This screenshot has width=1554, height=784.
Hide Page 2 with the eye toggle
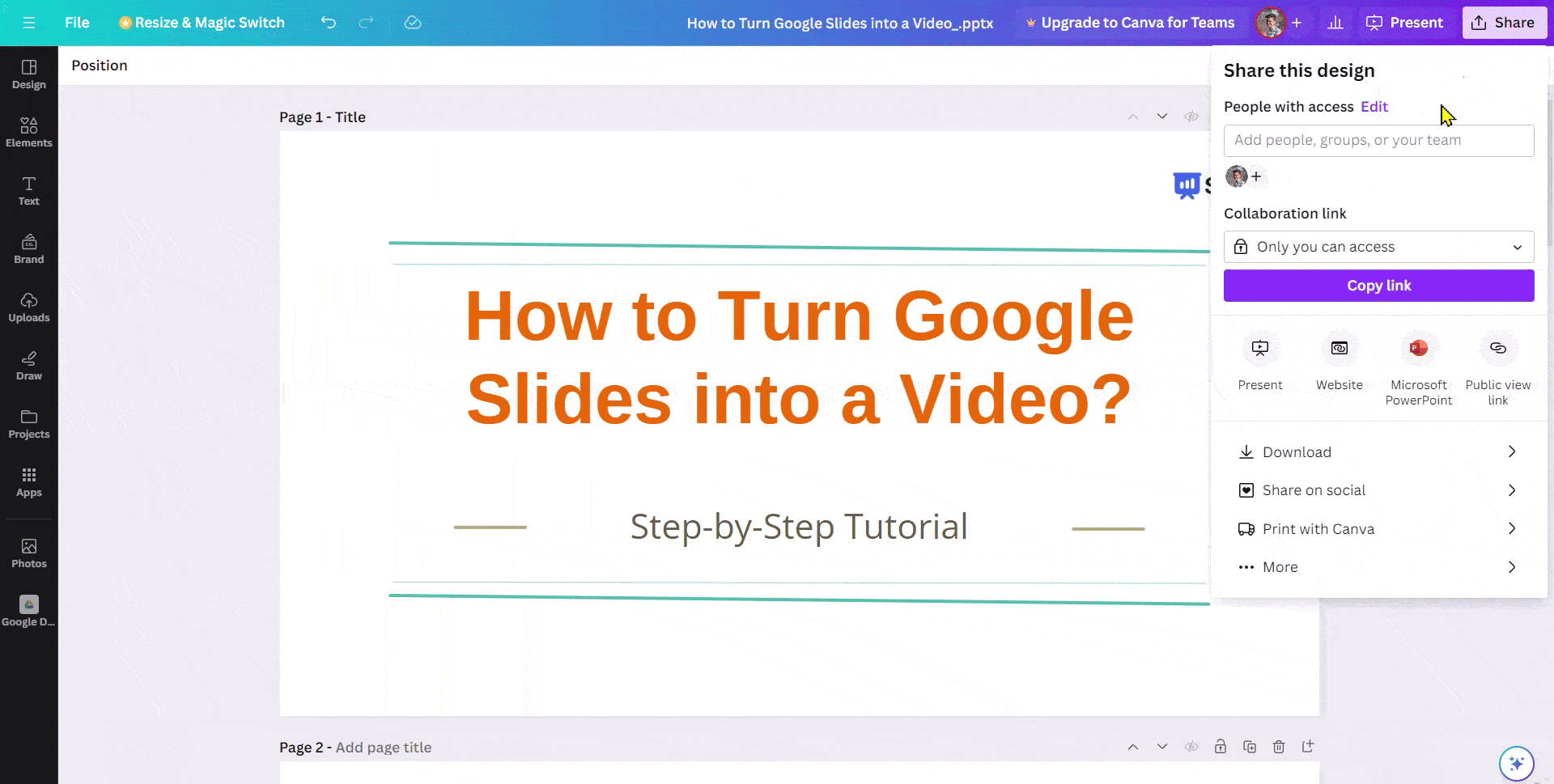click(x=1191, y=746)
